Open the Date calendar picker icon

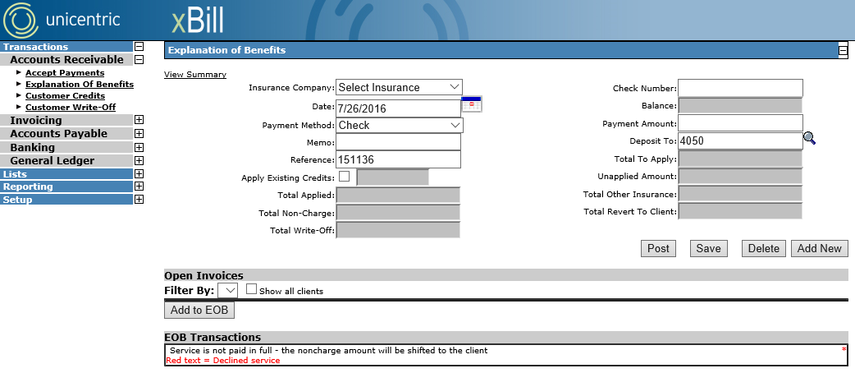pos(472,104)
